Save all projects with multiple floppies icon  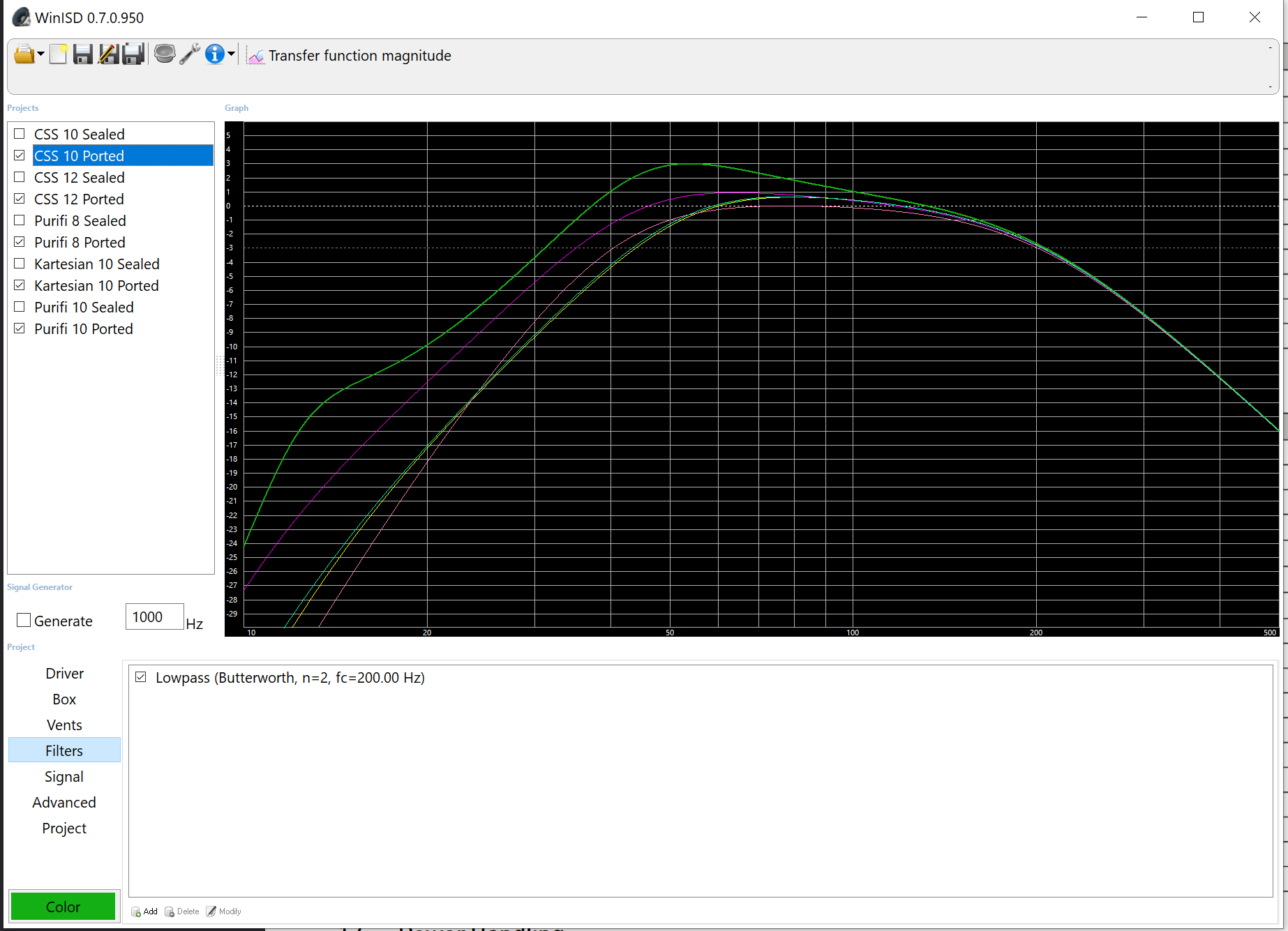coord(133,54)
